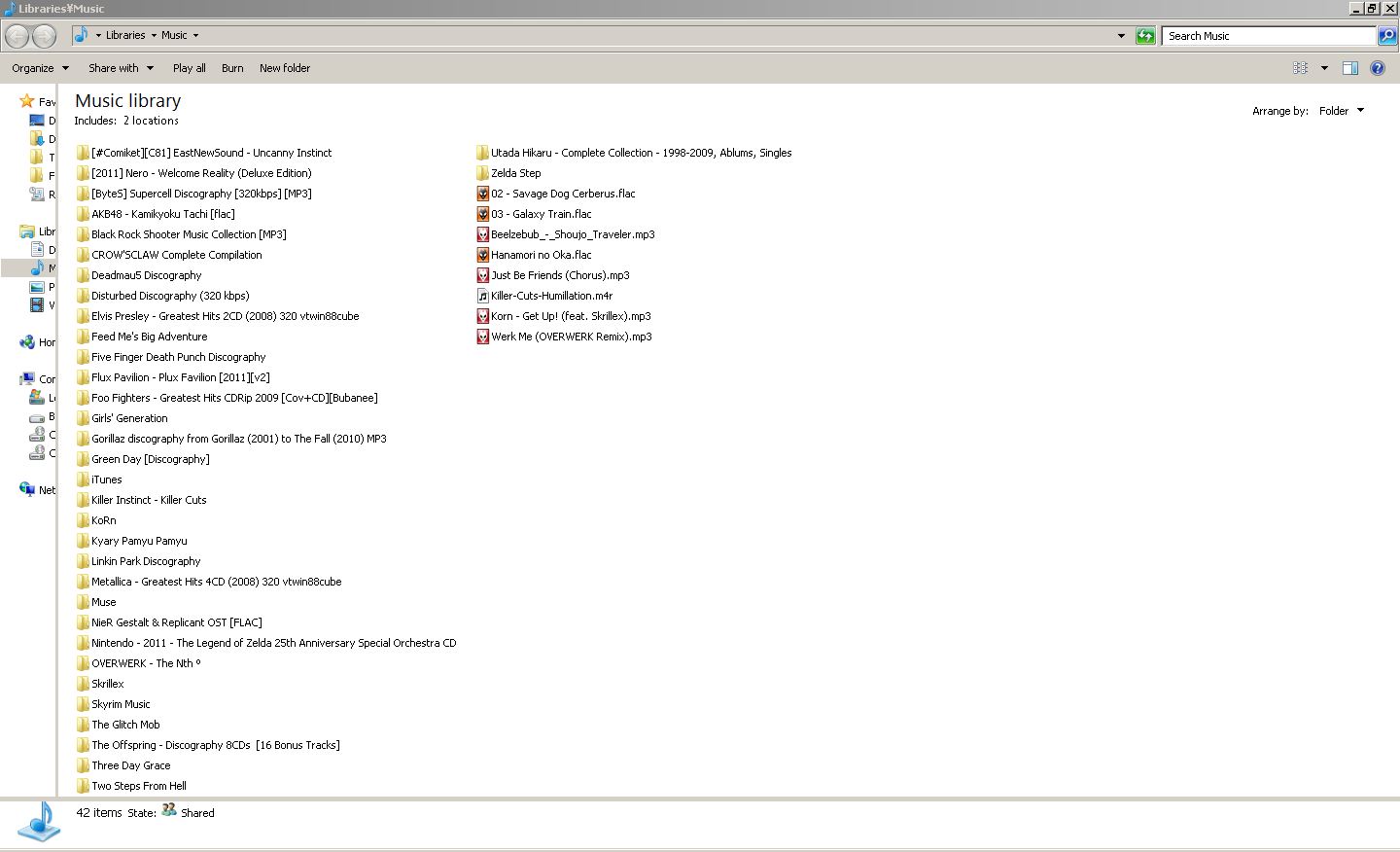Create a New folder from the toolbar
The height and width of the screenshot is (852, 1400).
pos(285,68)
